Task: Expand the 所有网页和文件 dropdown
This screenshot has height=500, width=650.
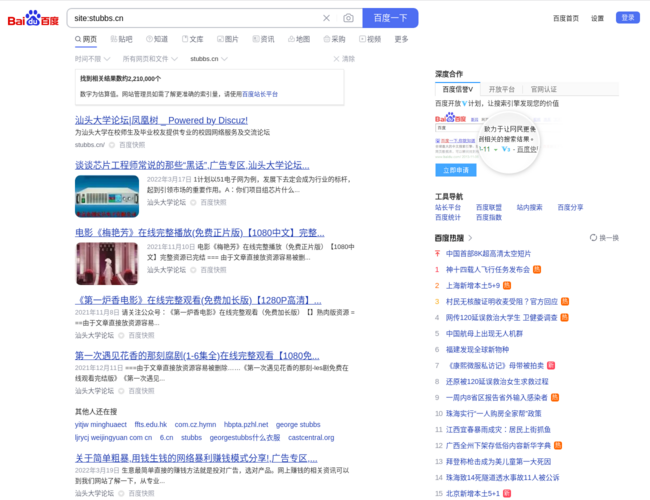Action: pyautogui.click(x=150, y=59)
